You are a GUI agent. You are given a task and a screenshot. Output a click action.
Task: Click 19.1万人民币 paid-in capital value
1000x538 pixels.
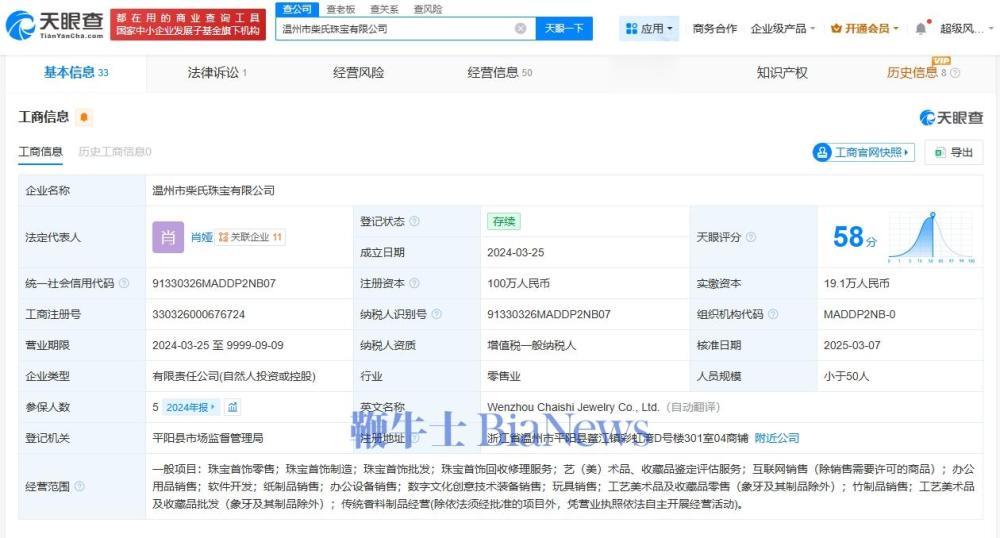[857, 283]
